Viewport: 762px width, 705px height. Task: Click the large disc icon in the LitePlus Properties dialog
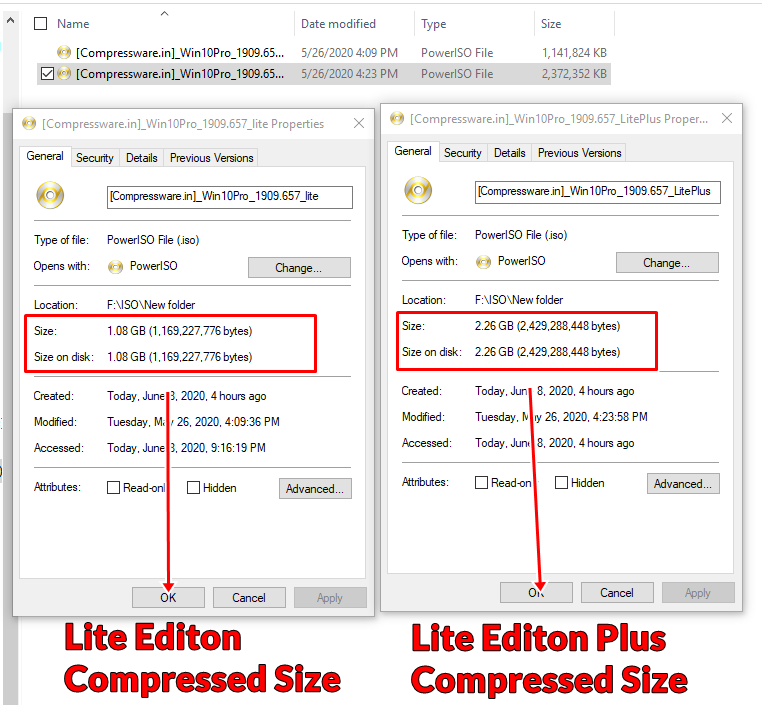[418, 190]
